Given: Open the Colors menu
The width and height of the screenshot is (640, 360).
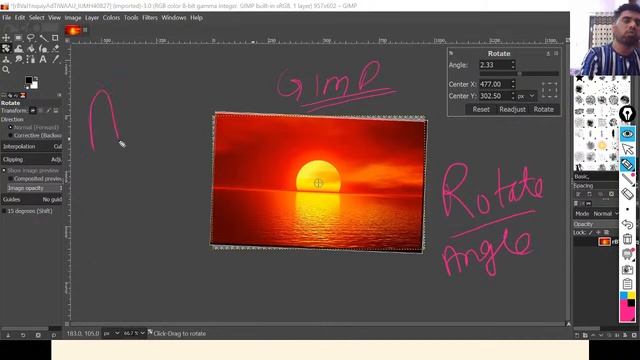Looking at the screenshot, I should (111, 18).
